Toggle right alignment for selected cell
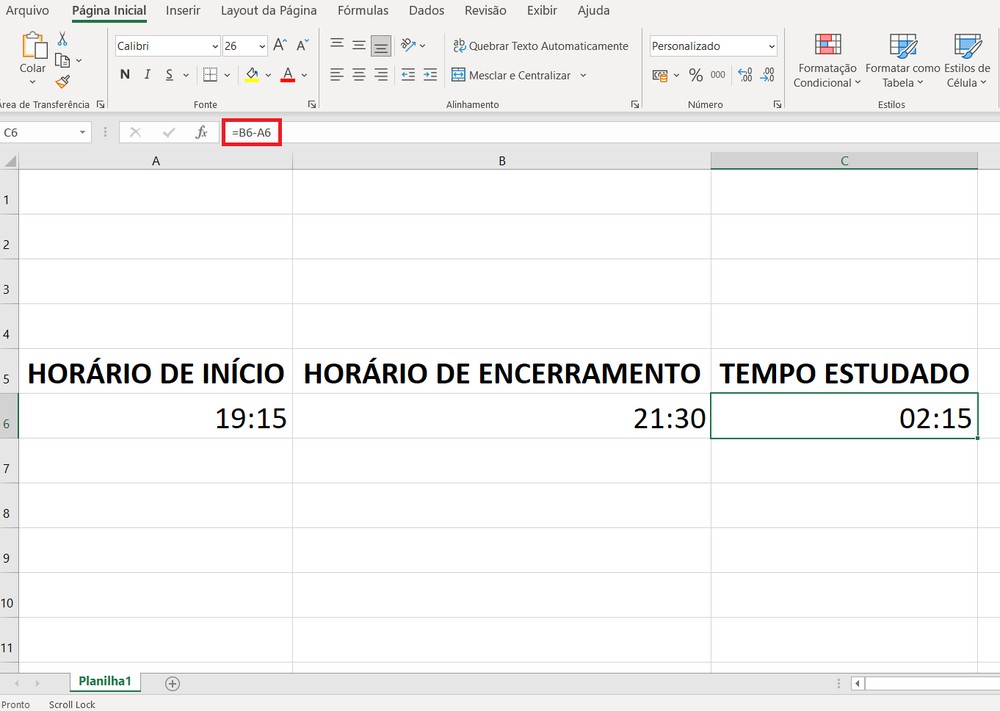Image resolution: width=1000 pixels, height=711 pixels. click(381, 75)
